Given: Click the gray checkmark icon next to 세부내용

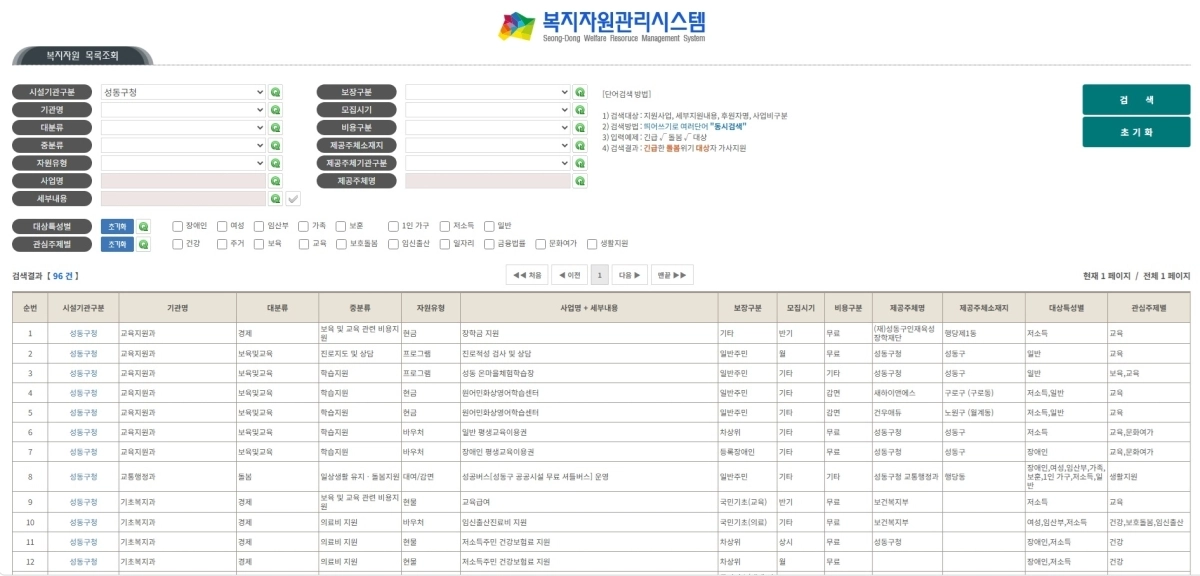Looking at the screenshot, I should tap(293, 199).
